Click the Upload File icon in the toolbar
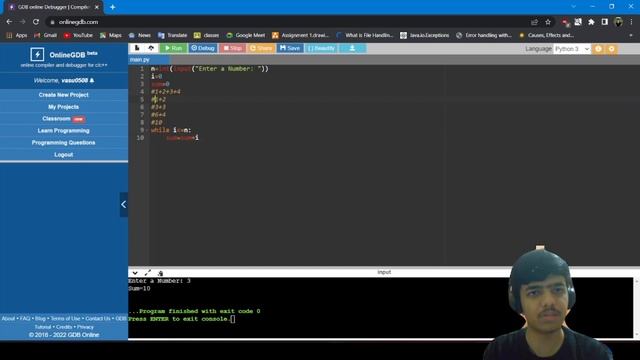 (151, 48)
